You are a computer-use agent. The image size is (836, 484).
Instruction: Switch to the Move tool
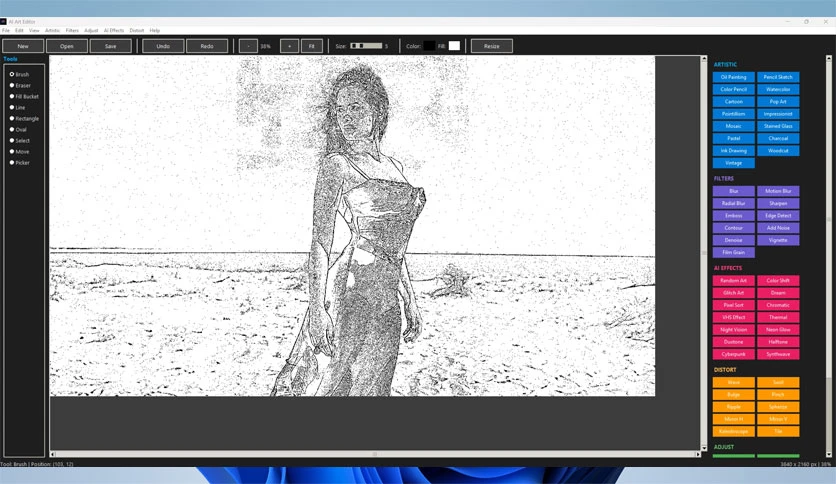(12, 151)
